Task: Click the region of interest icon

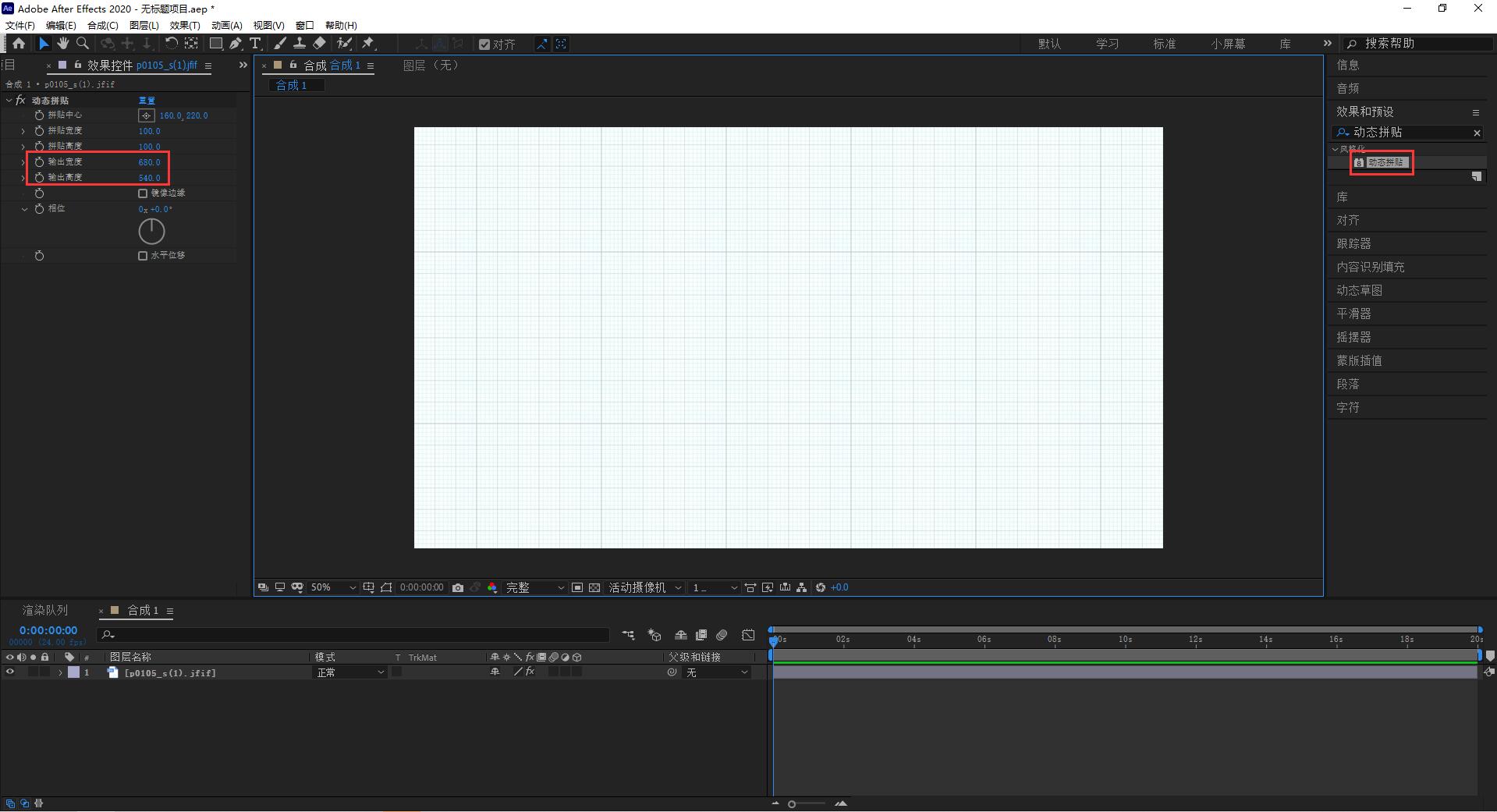Action: pyautogui.click(x=577, y=587)
